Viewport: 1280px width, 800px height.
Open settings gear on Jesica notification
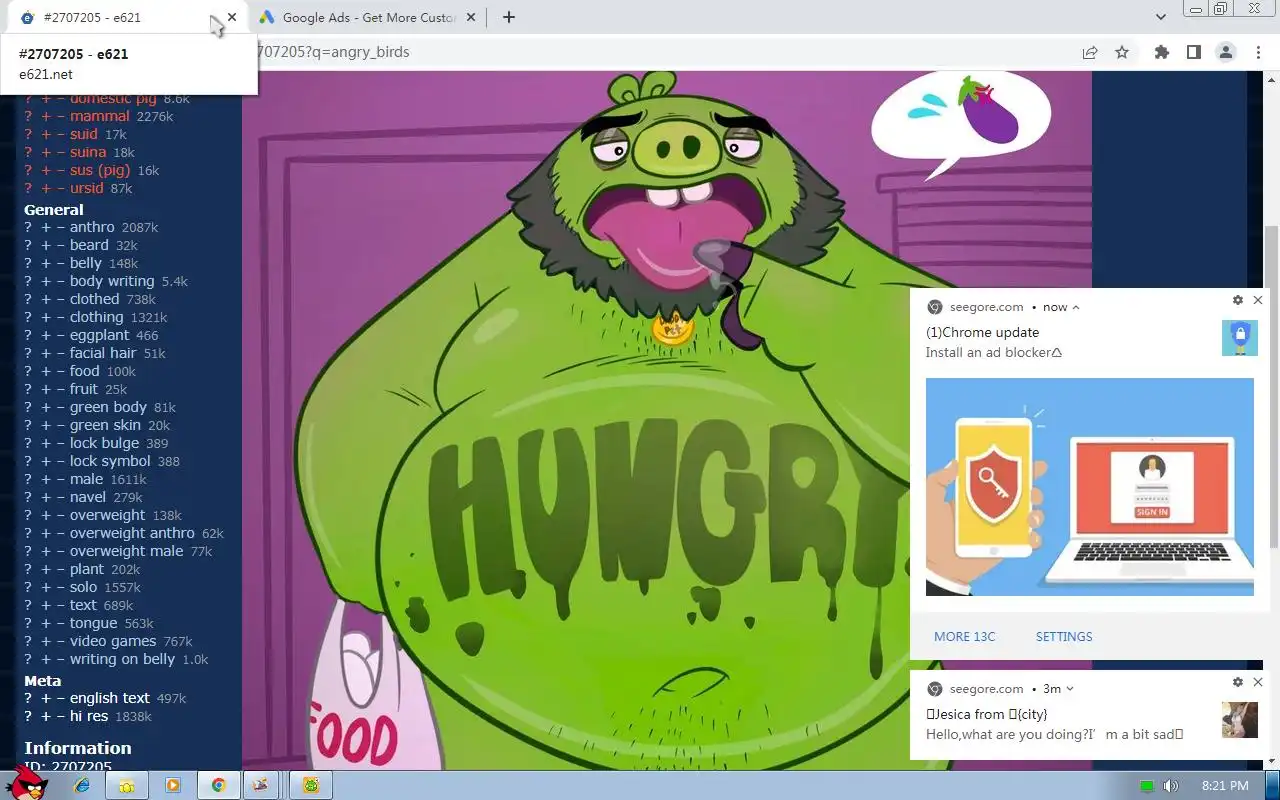pyautogui.click(x=1237, y=682)
